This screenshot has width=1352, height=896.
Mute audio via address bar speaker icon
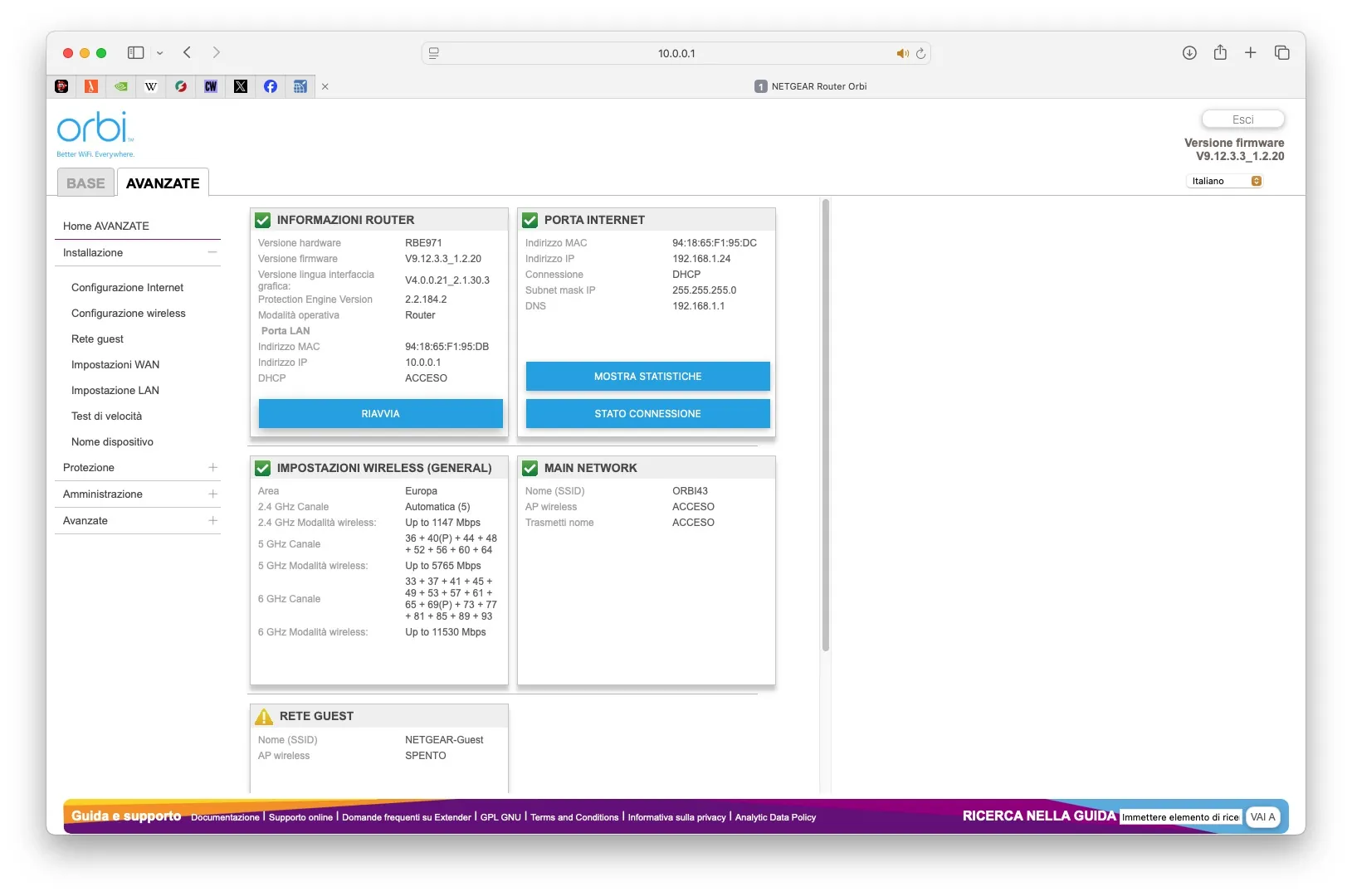point(902,53)
